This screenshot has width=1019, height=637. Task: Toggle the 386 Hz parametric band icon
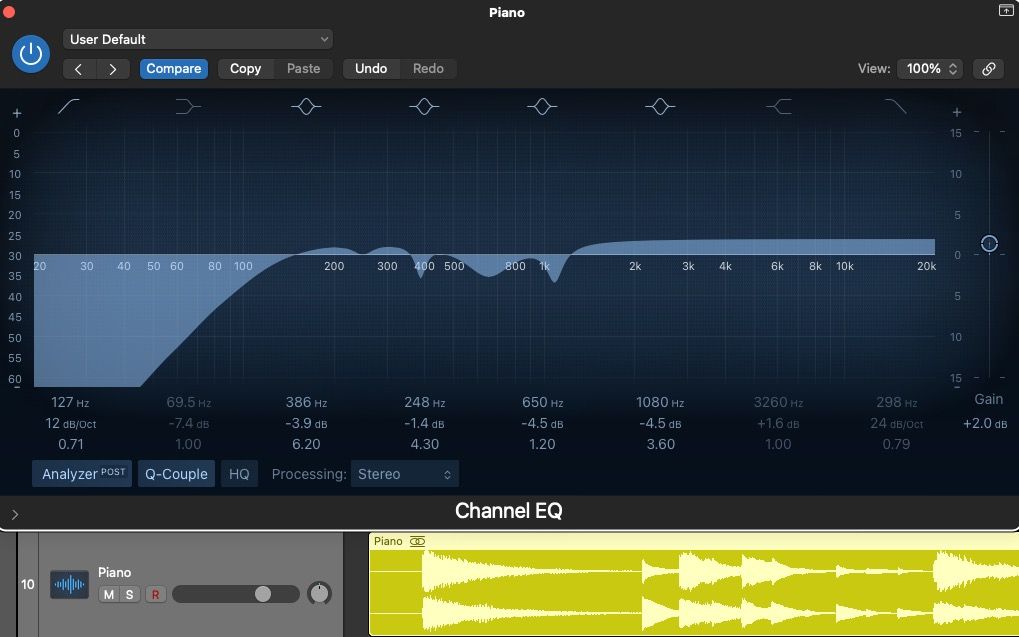coord(306,106)
